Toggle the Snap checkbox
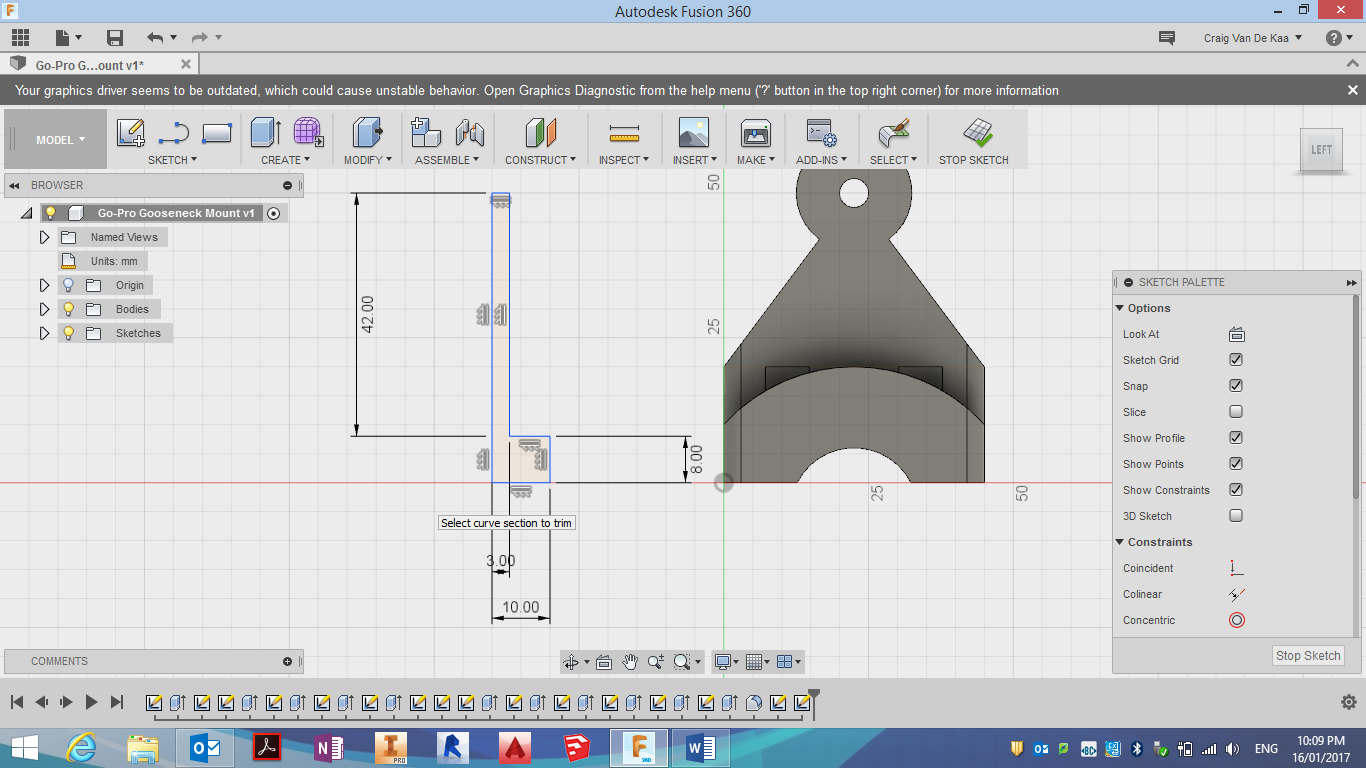Screen dimensions: 1366x768 (1236, 386)
